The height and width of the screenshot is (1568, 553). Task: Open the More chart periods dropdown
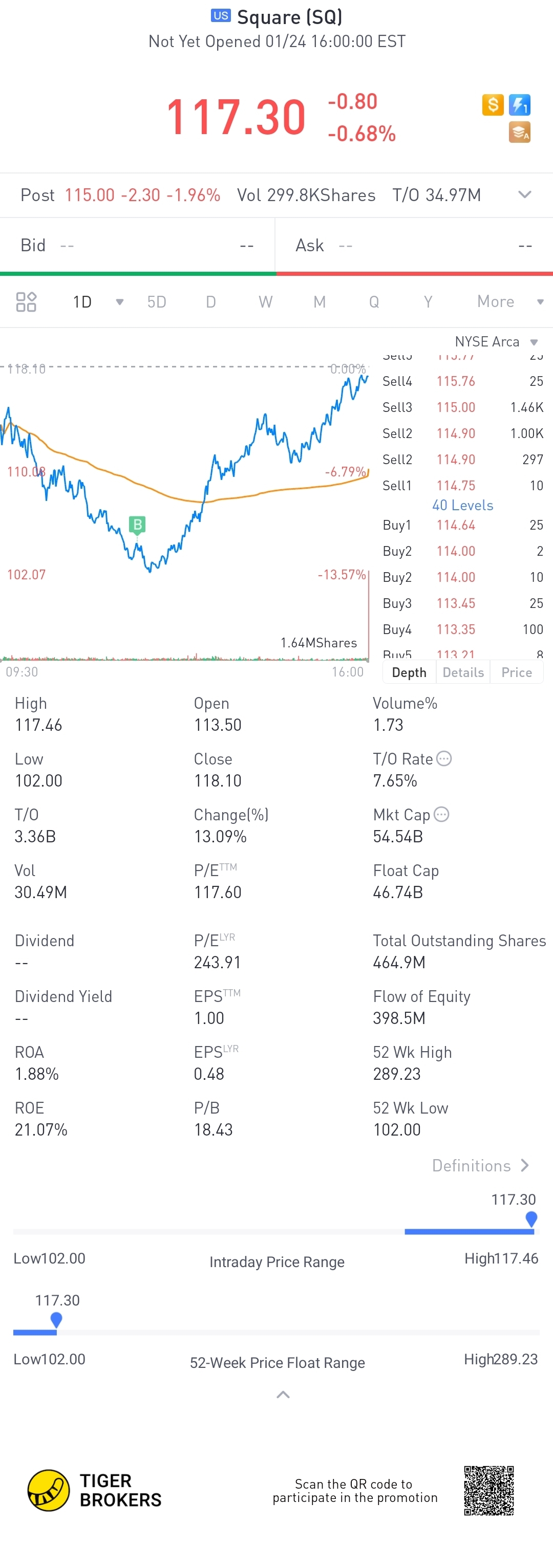coord(540,302)
